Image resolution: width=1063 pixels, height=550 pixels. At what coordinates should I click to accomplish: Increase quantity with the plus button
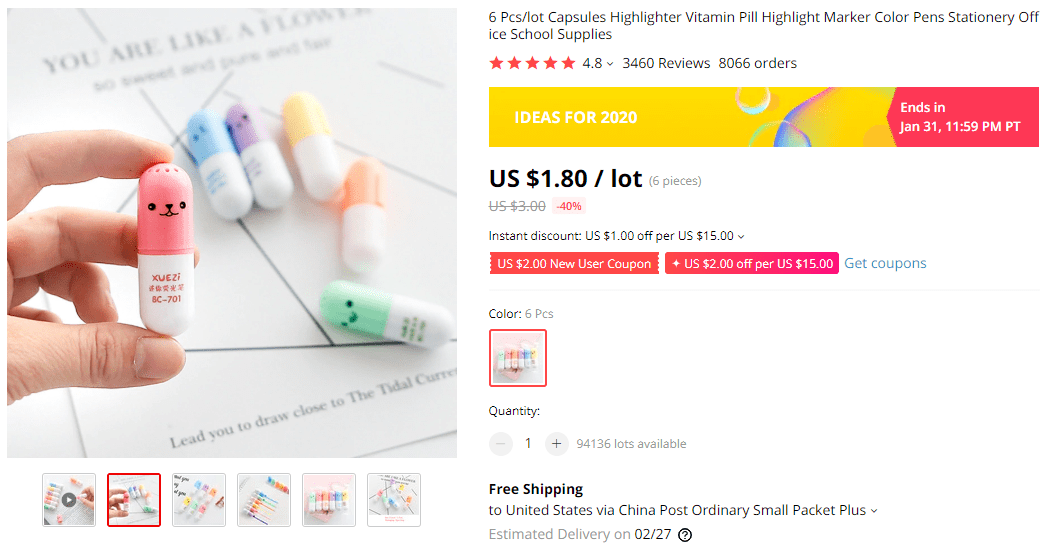(x=557, y=443)
